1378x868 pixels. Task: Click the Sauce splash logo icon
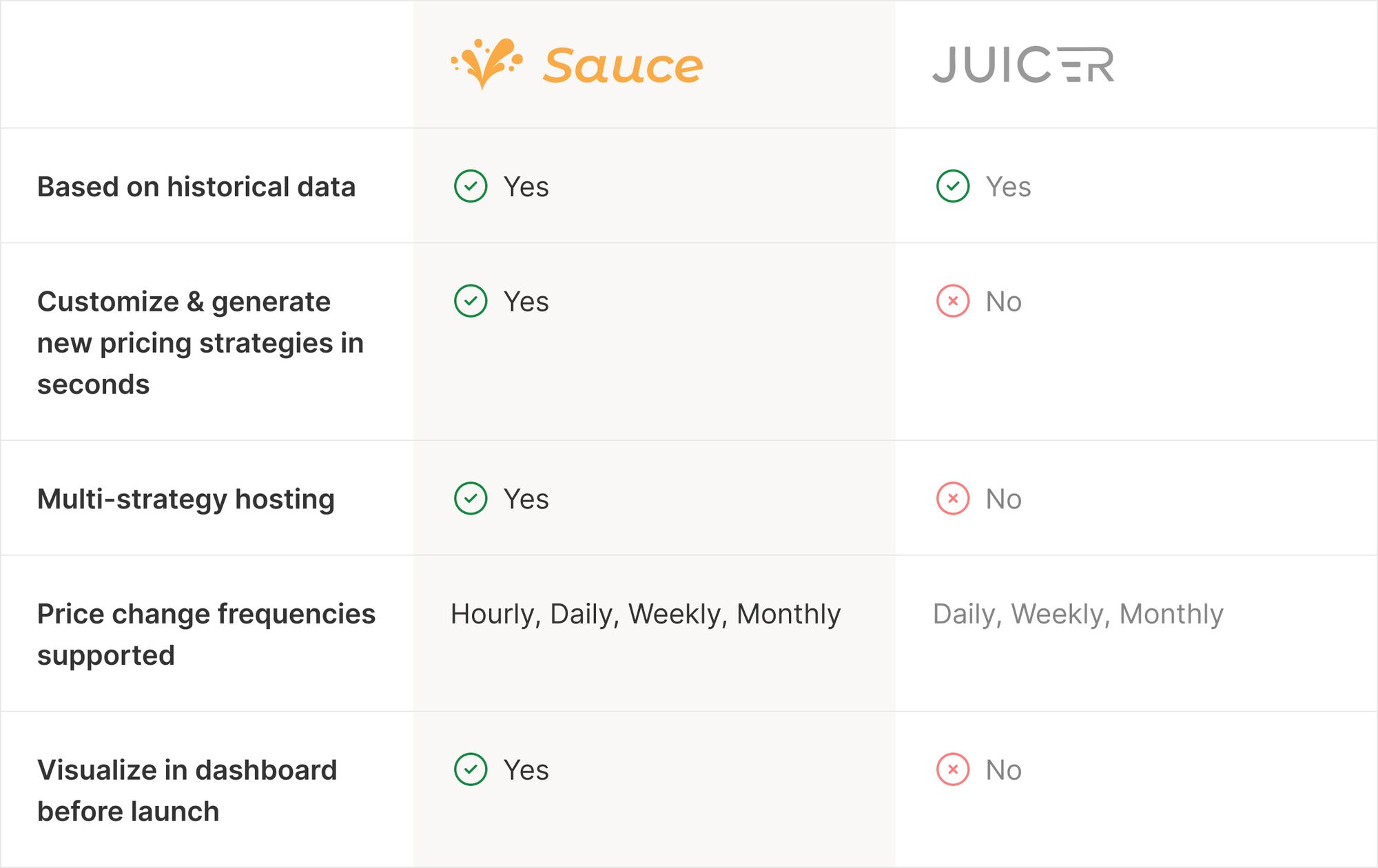[486, 63]
